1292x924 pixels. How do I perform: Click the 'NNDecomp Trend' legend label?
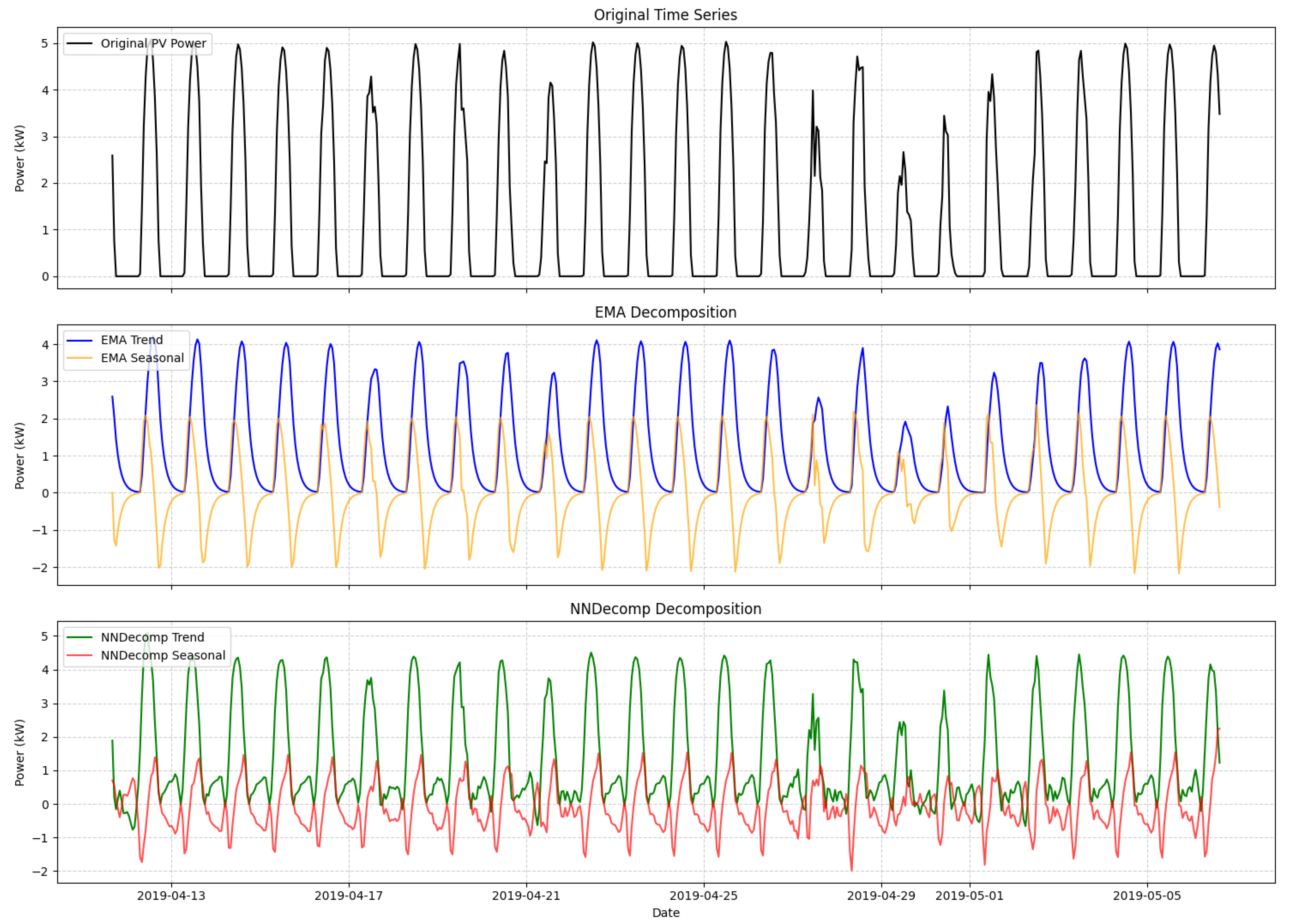coord(152,637)
